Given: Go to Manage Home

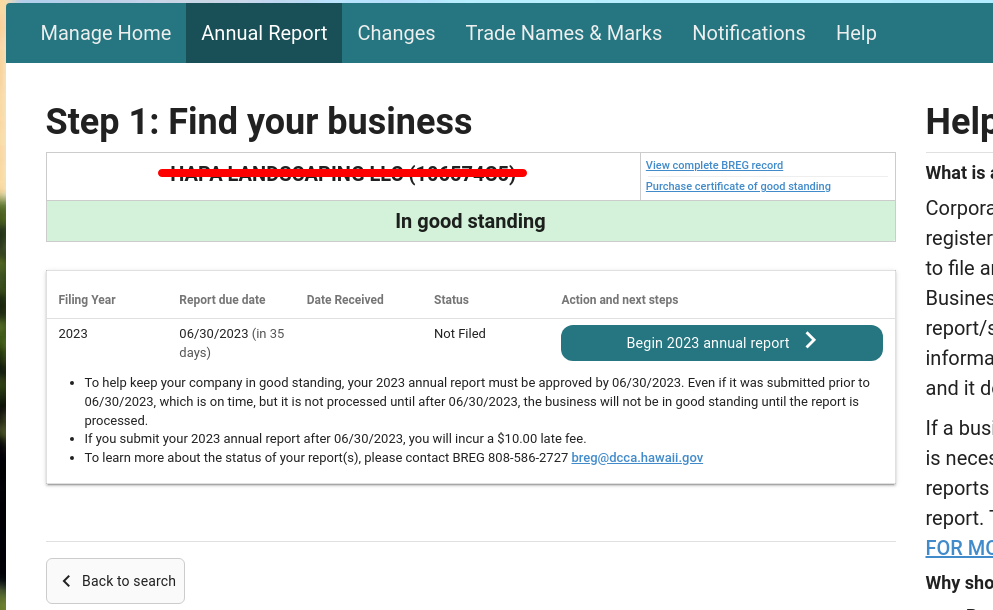Looking at the screenshot, I should click(105, 33).
